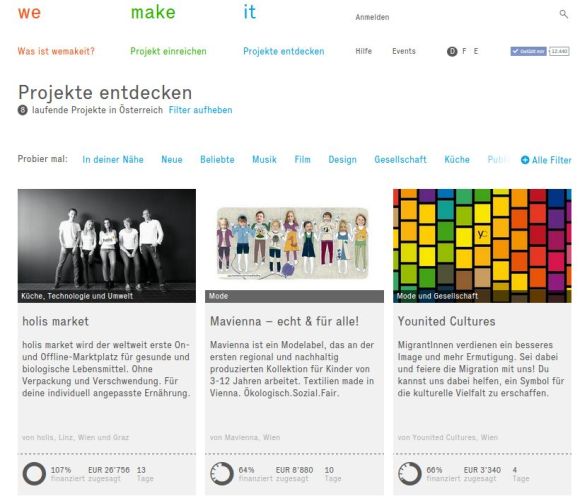Click the running projects count badge
The image size is (587, 501).
pos(22,110)
